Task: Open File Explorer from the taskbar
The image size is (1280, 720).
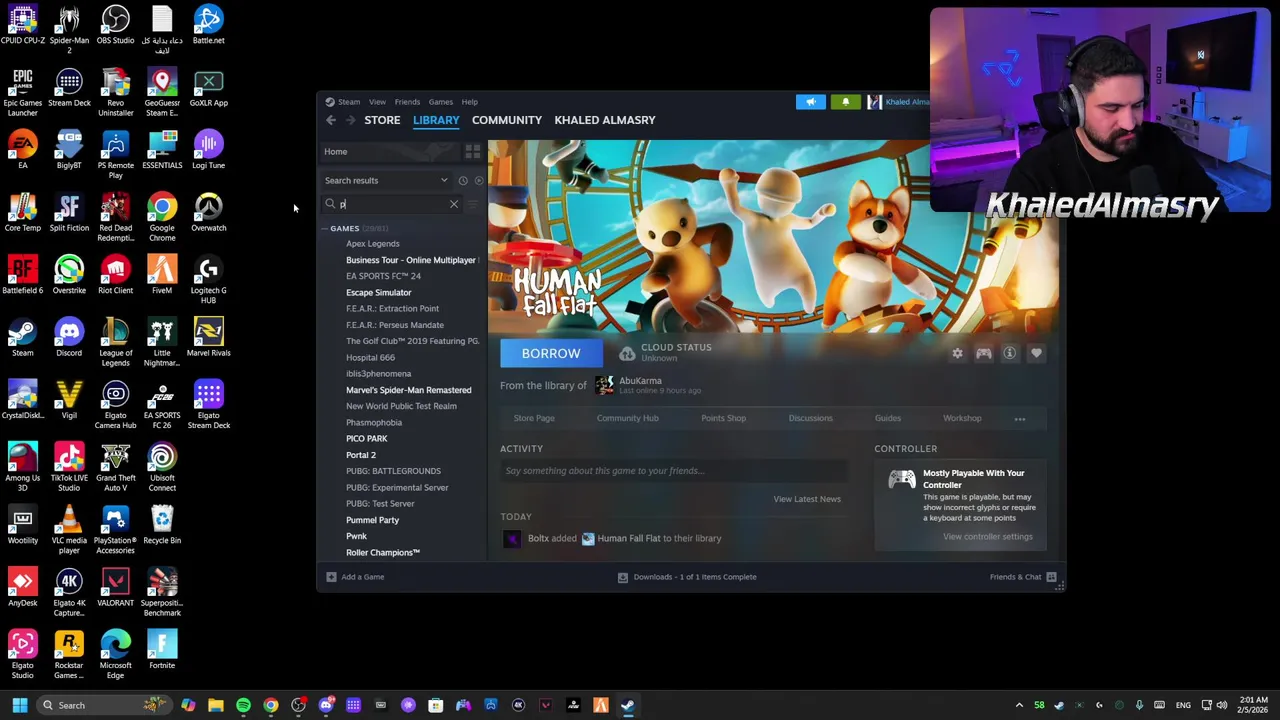Action: [x=215, y=705]
